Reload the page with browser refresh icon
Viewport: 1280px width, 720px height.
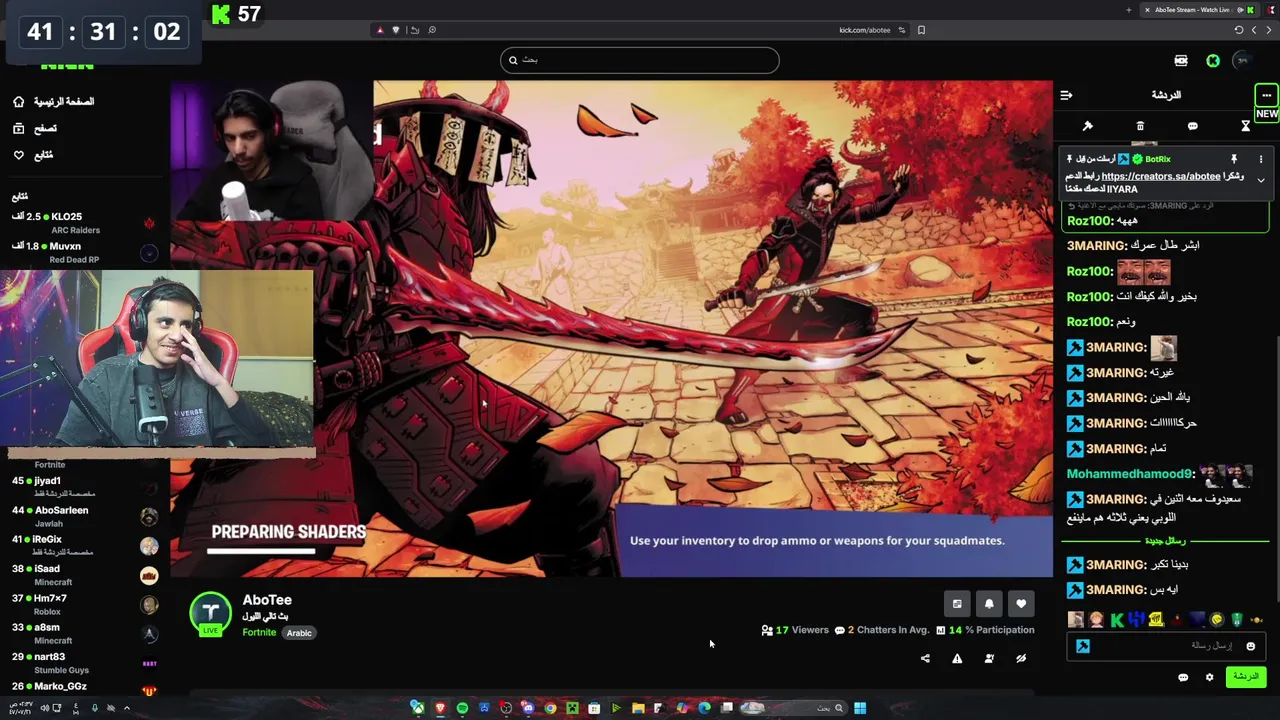pos(1239,30)
